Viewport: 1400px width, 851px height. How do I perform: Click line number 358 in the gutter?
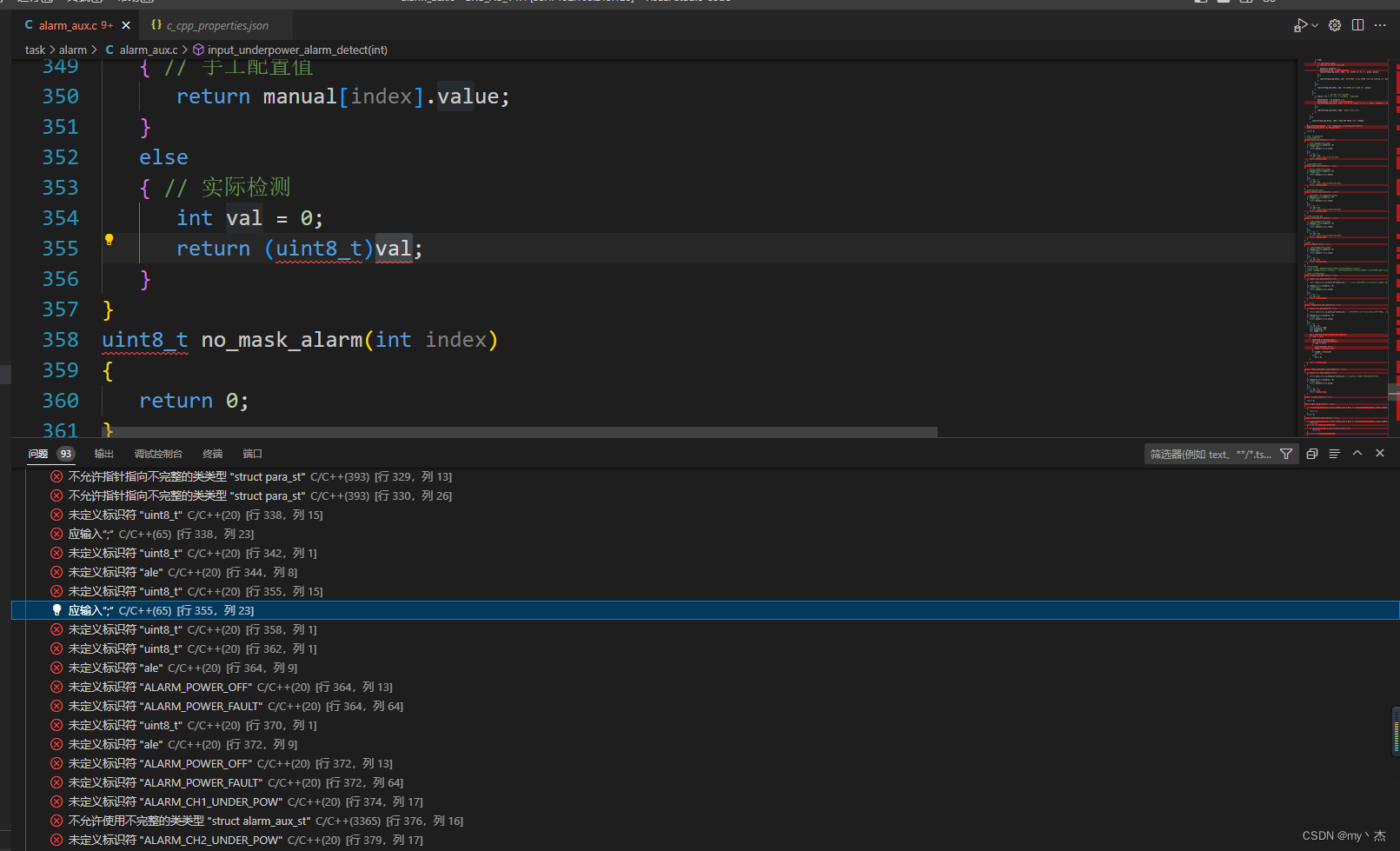point(60,340)
